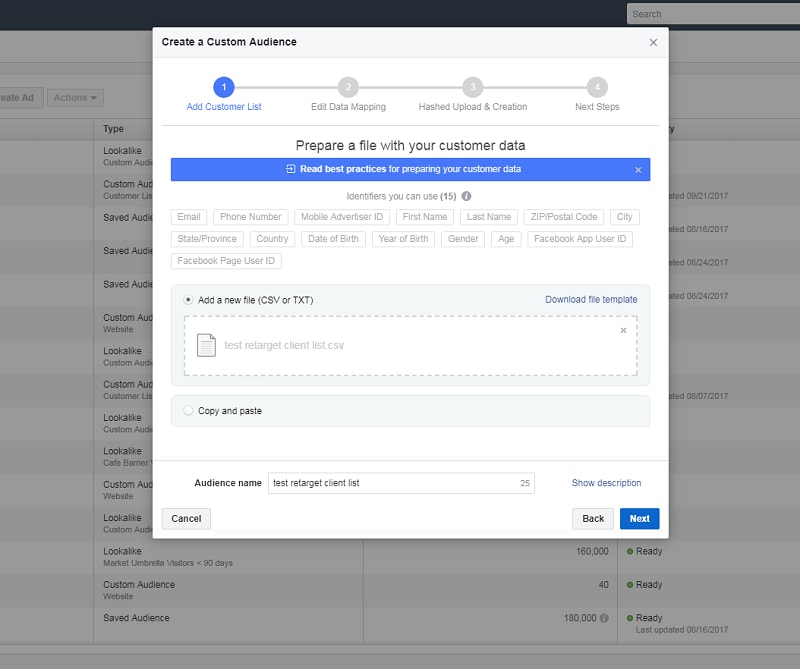Screen dimensions: 800x669
Task: Click the Facebook App User ID tag
Action: coord(580,239)
